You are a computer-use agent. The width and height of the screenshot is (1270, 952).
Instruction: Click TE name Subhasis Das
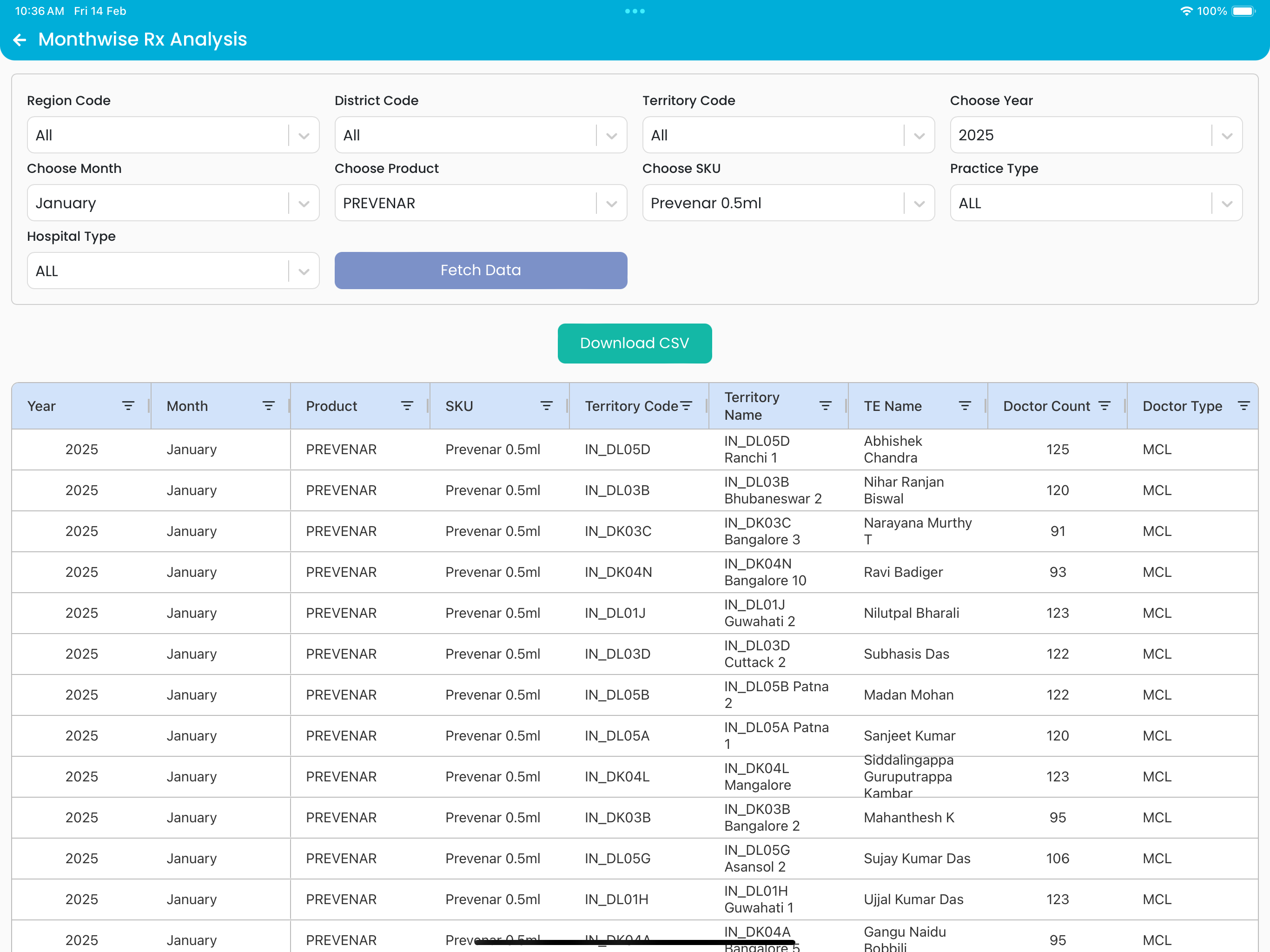pyautogui.click(x=906, y=654)
